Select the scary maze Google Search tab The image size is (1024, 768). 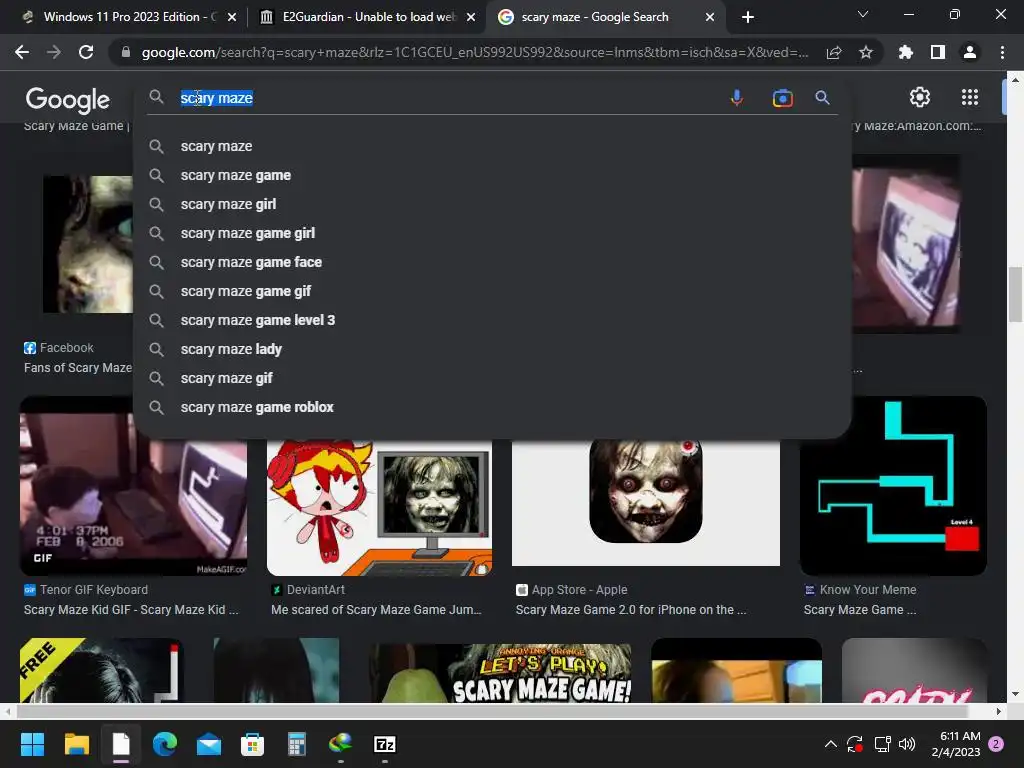[x=594, y=17]
